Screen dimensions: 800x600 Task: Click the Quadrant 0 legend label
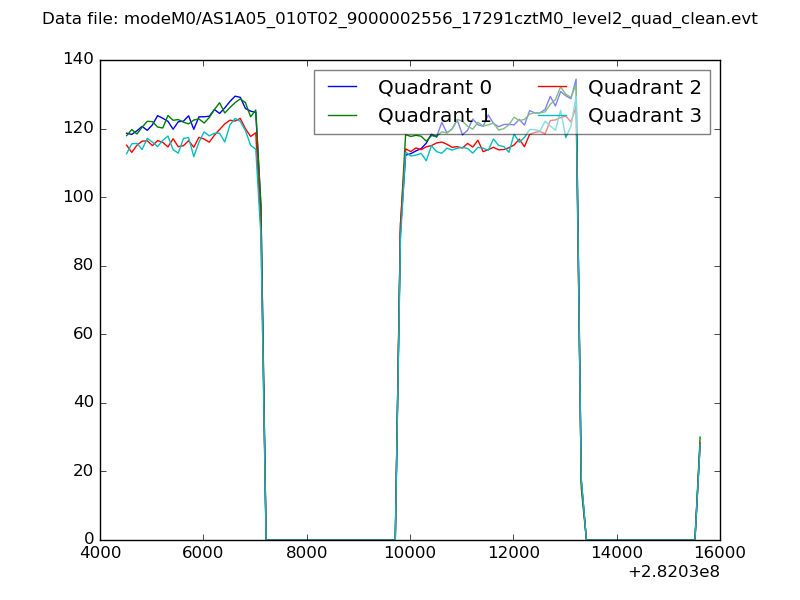coord(434,87)
